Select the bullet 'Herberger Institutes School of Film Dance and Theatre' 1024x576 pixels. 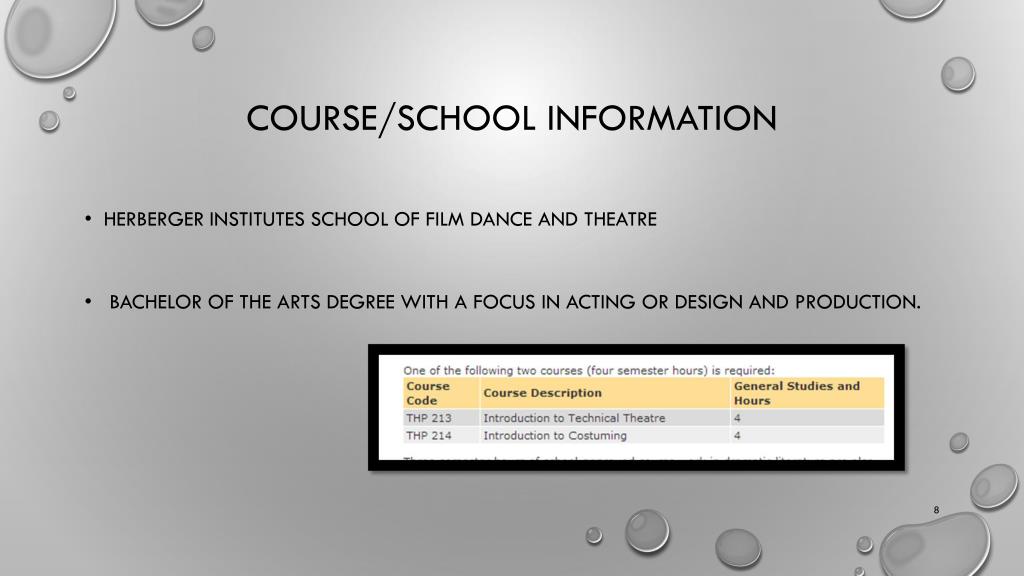pos(380,219)
